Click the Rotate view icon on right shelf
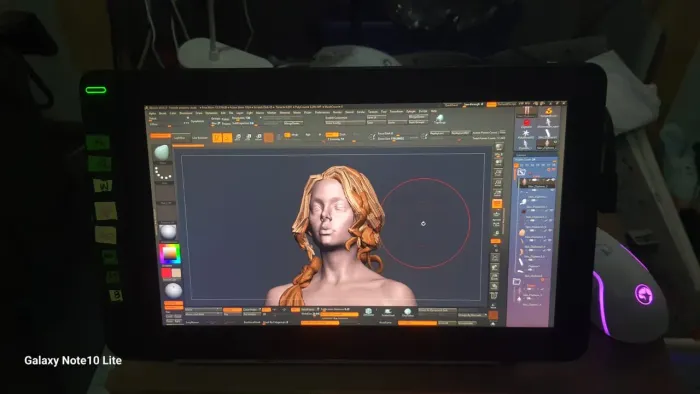Image resolution: width=700 pixels, height=394 pixels. [495, 286]
